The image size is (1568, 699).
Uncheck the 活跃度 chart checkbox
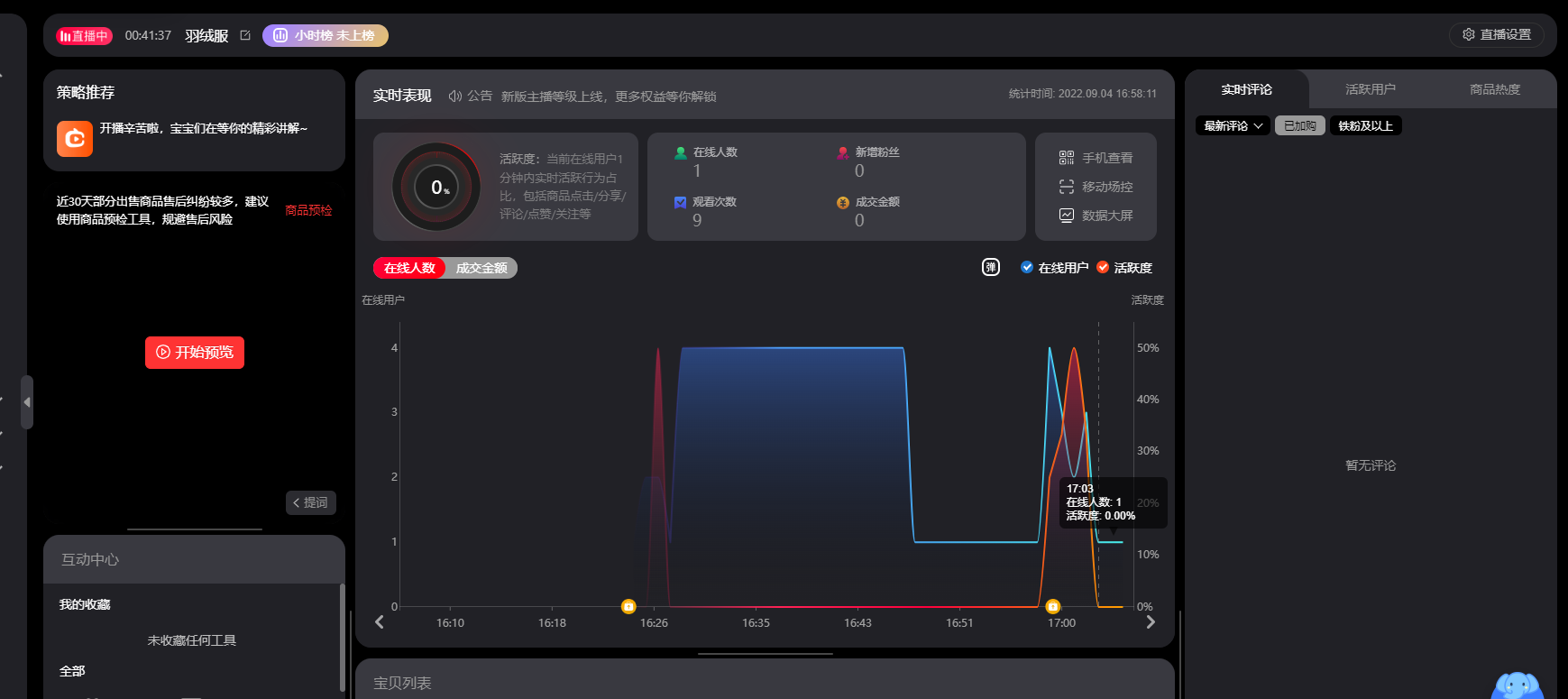1103,267
